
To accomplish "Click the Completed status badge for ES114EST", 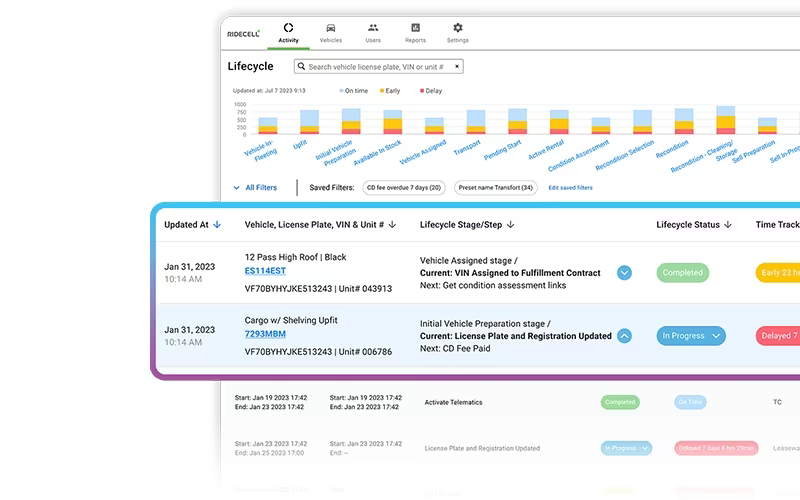I will pyautogui.click(x=683, y=272).
